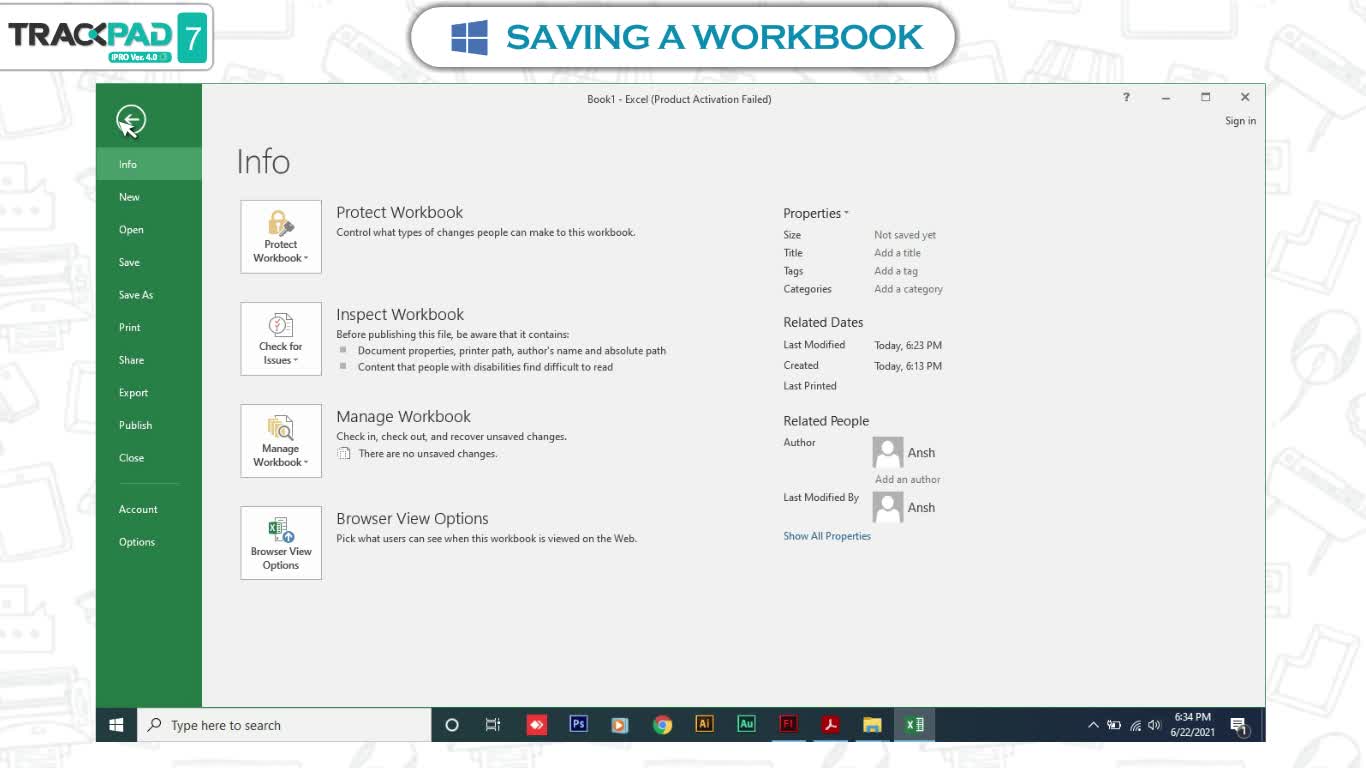
Task: Choose Save As in the sidebar
Action: (x=149, y=295)
